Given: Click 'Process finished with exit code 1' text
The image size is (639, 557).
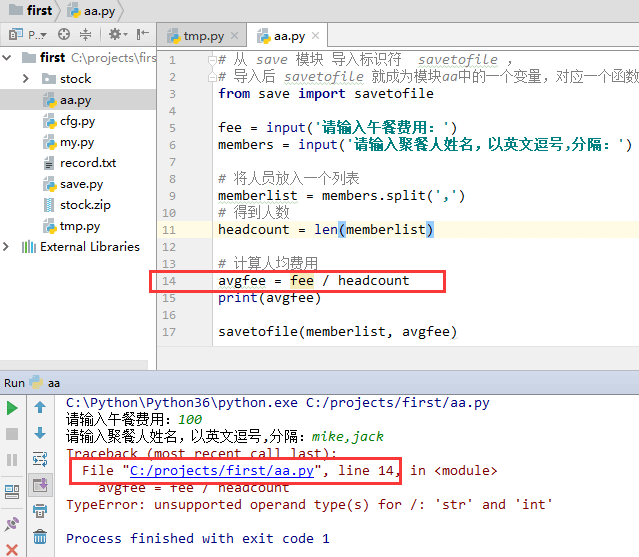Looking at the screenshot, I should tap(198, 539).
